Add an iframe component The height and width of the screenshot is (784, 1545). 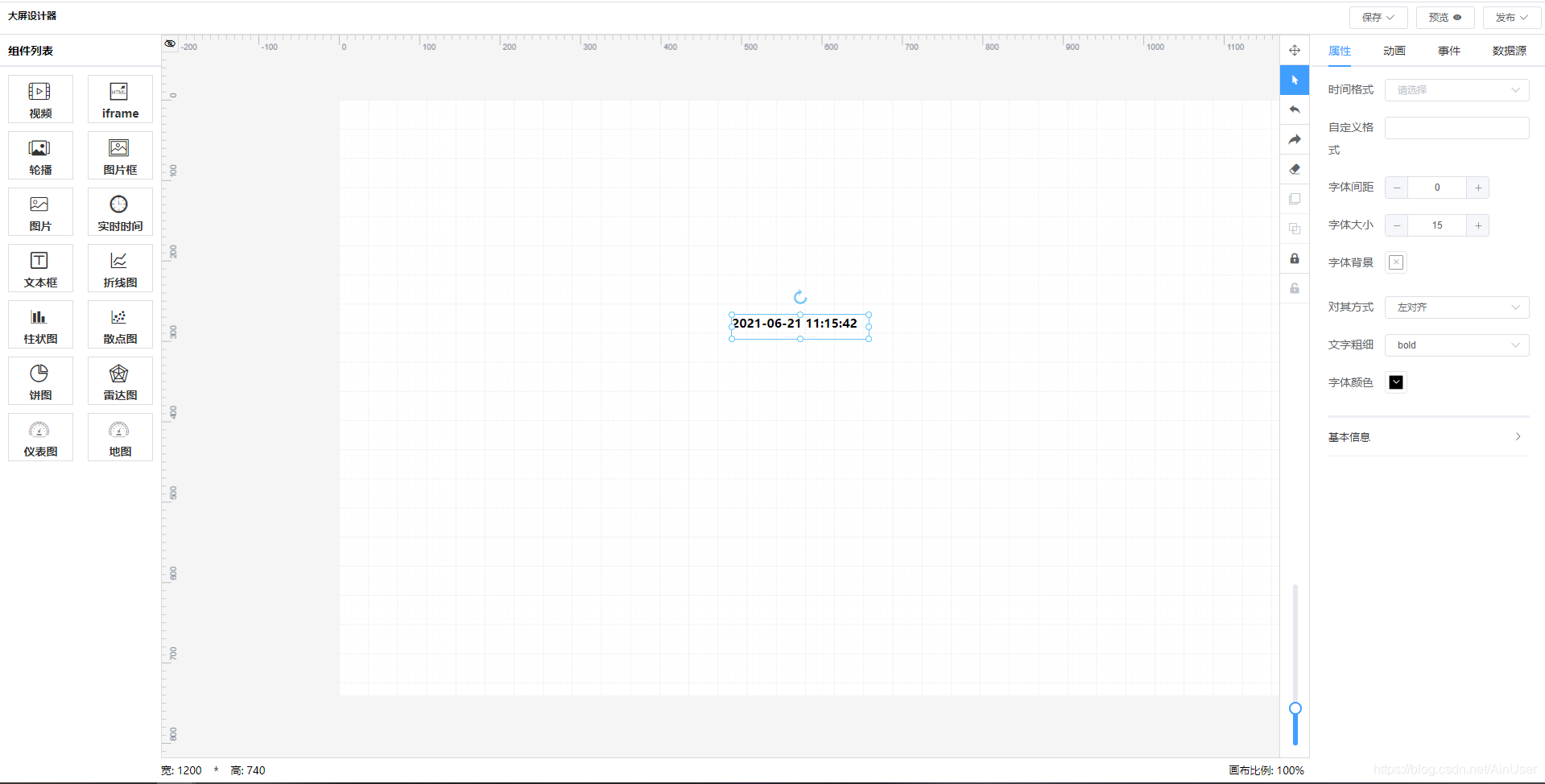point(120,99)
